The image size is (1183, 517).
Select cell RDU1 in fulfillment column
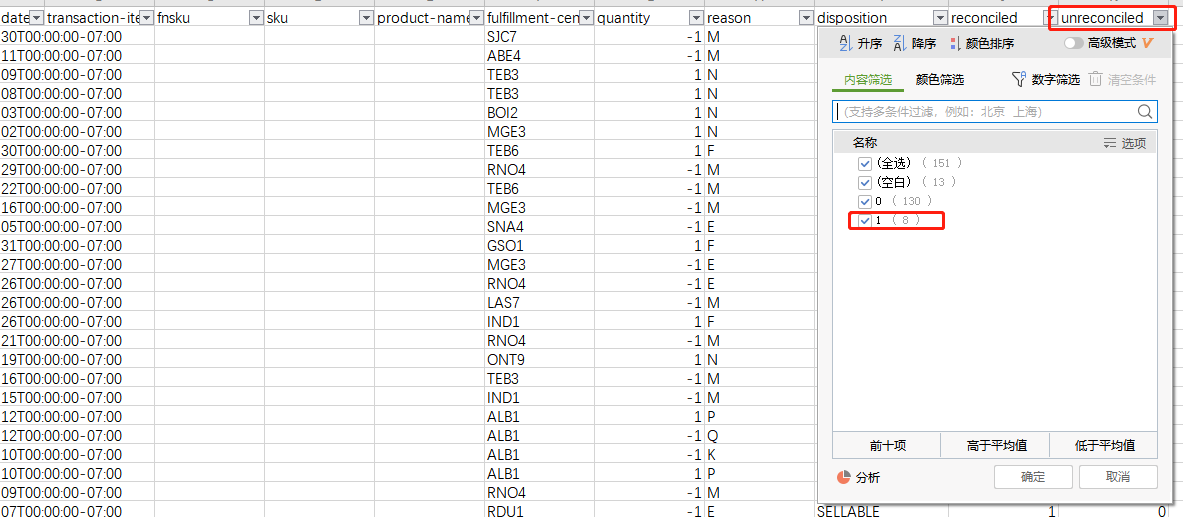pyautogui.click(x=539, y=511)
